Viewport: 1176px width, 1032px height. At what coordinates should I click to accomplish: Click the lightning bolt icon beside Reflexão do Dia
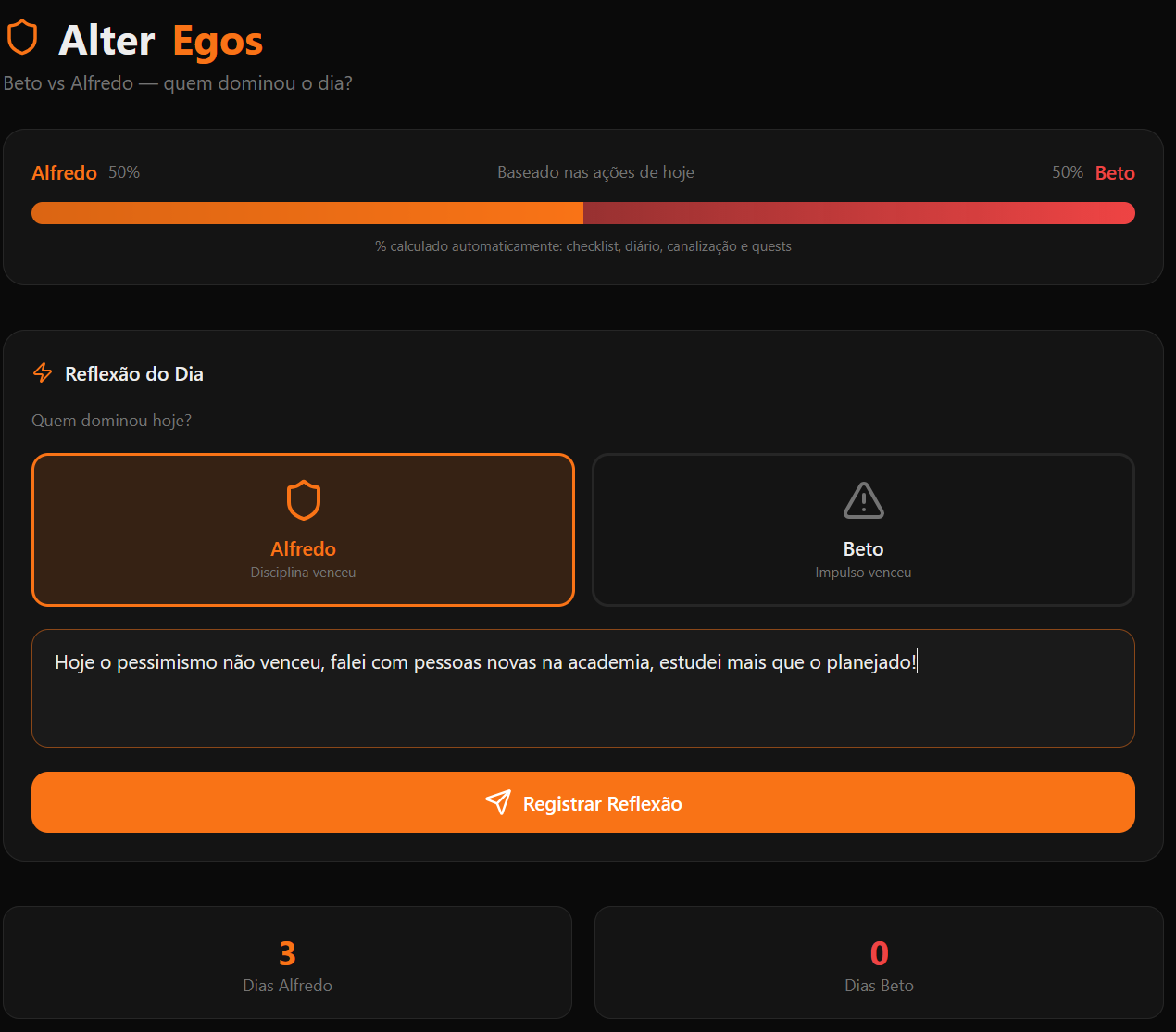click(43, 372)
